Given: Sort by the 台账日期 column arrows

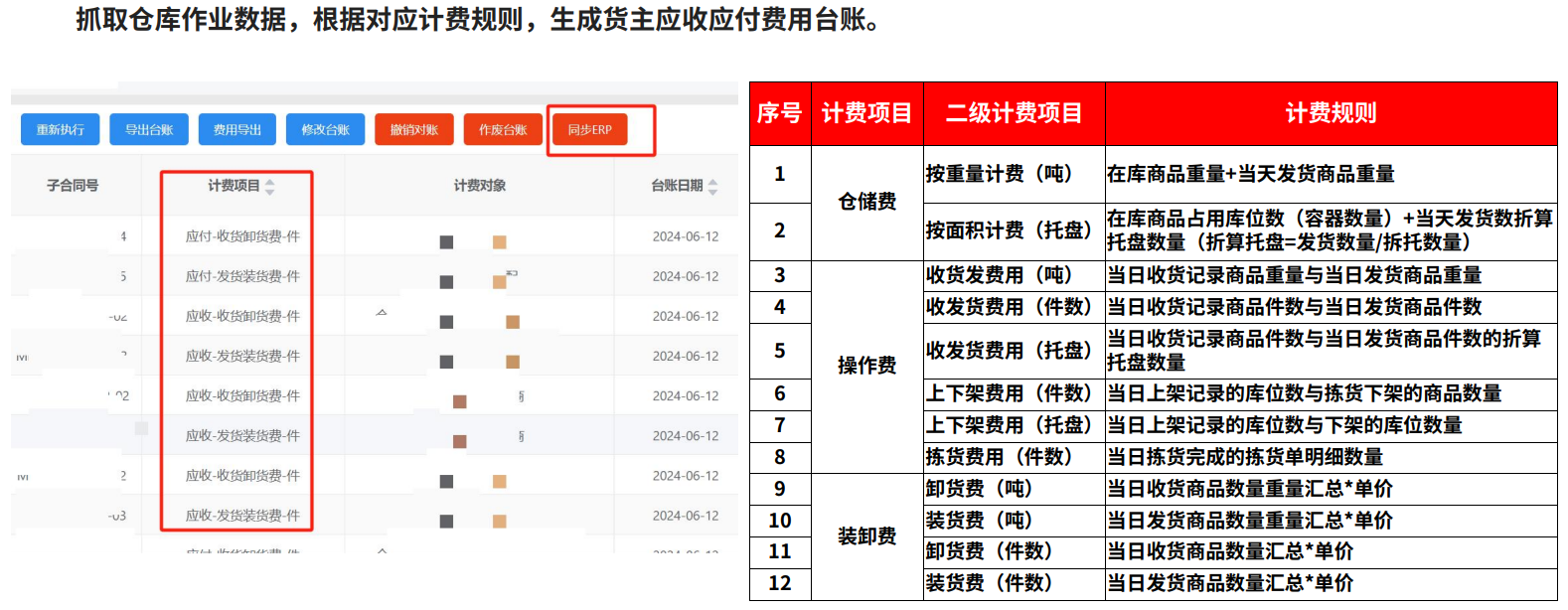Looking at the screenshot, I should point(712,187).
